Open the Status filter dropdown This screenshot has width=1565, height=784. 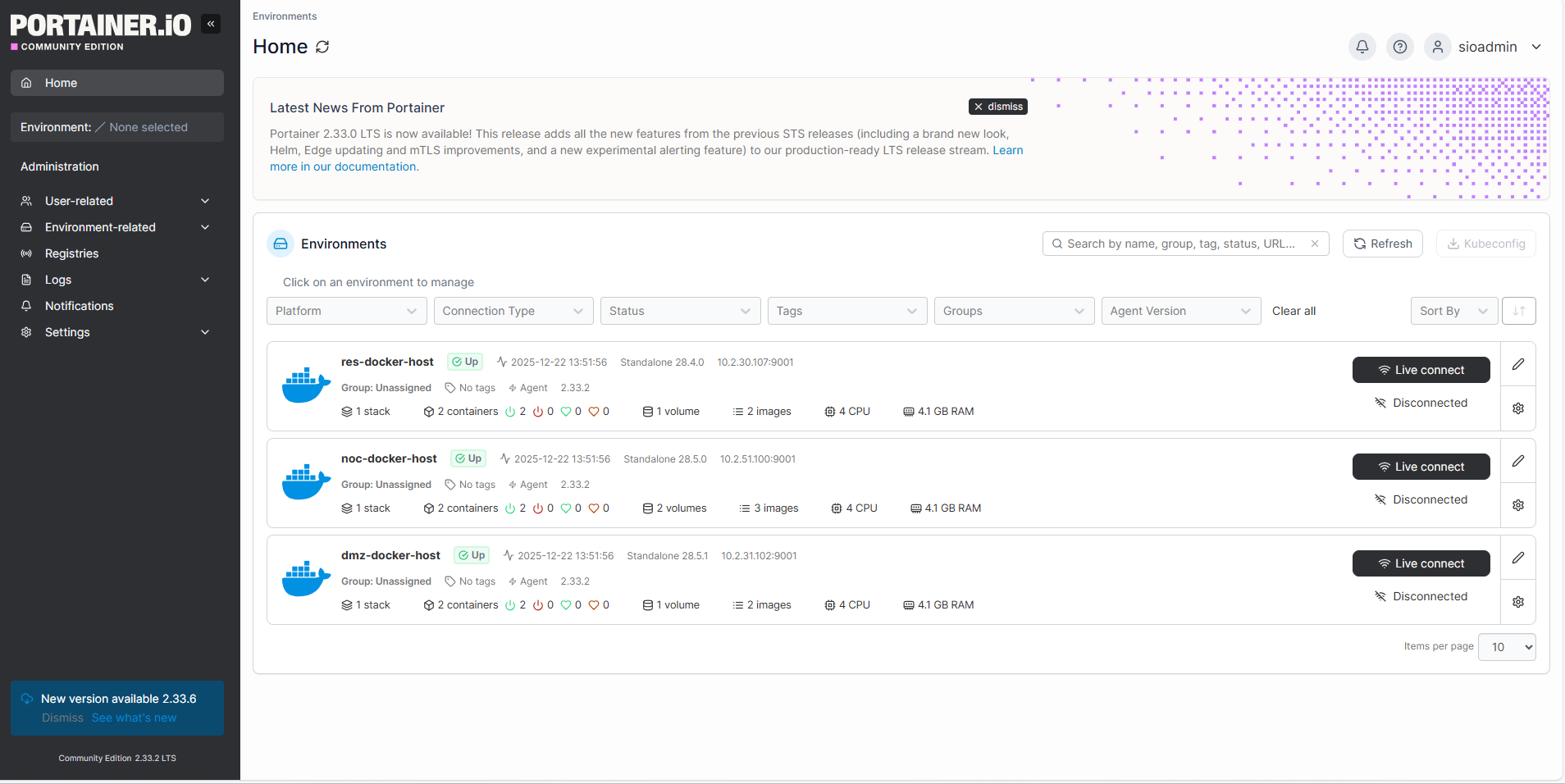680,311
